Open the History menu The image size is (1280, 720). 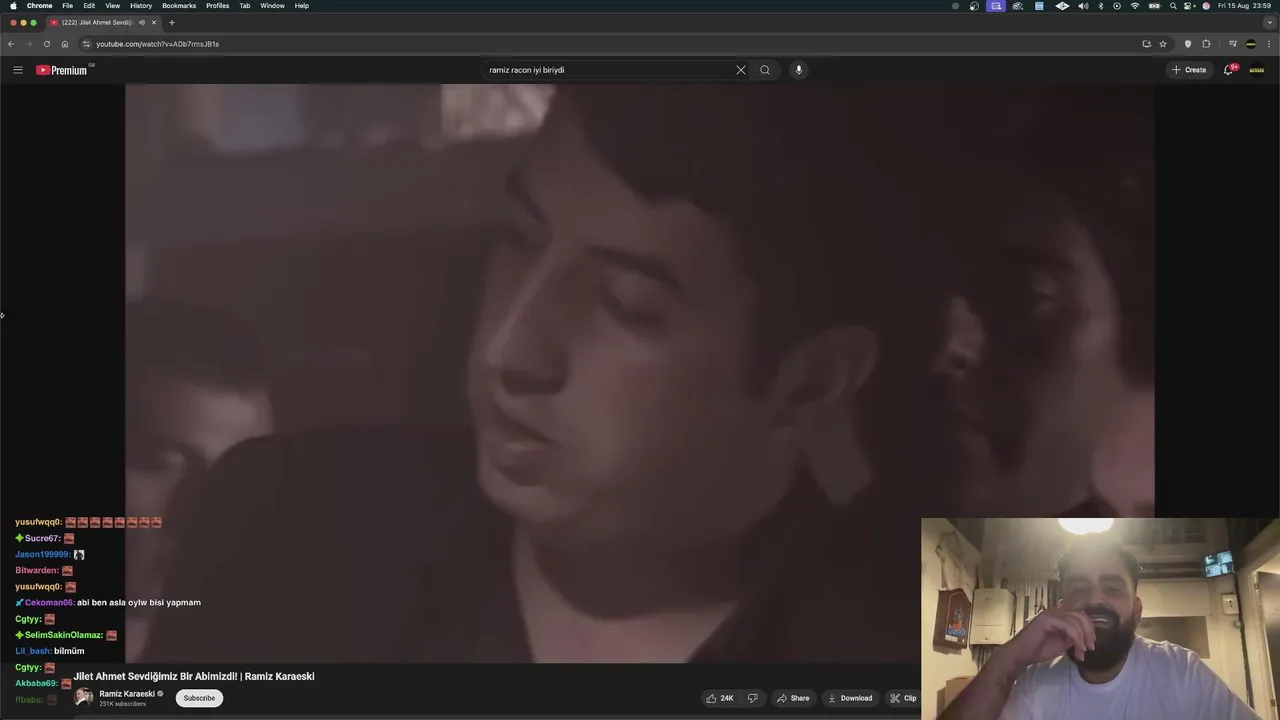(141, 6)
